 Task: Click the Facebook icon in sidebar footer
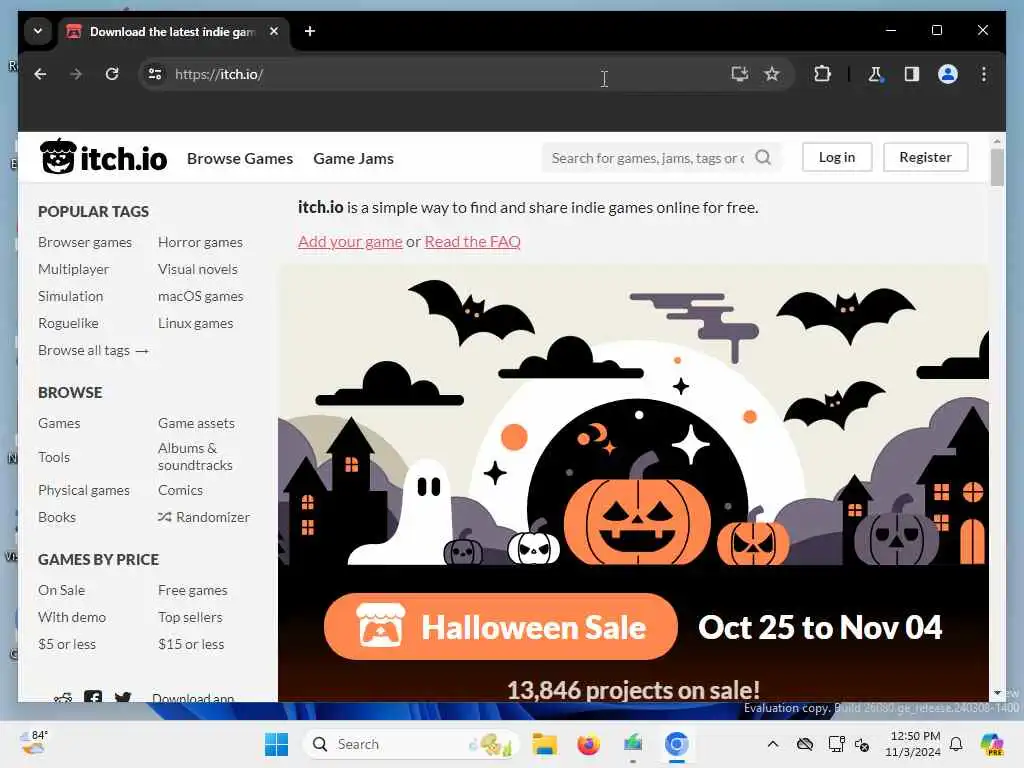(93, 697)
